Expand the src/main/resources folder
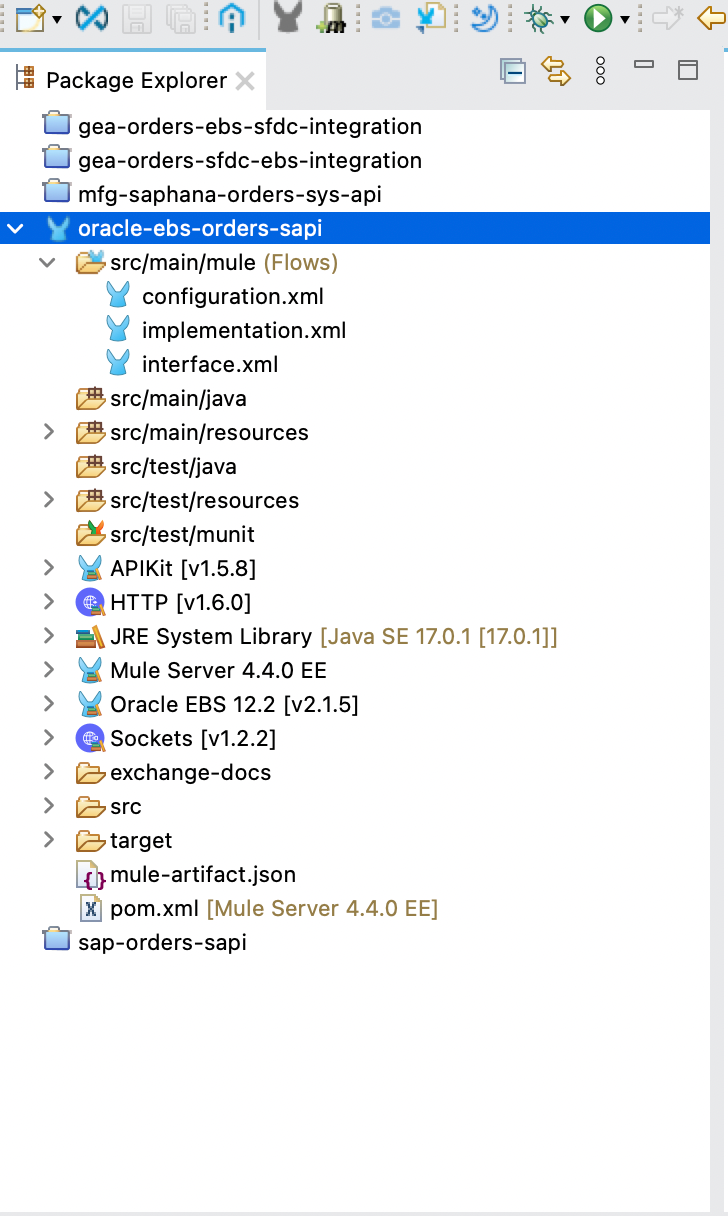The height and width of the screenshot is (1216, 728). point(48,433)
